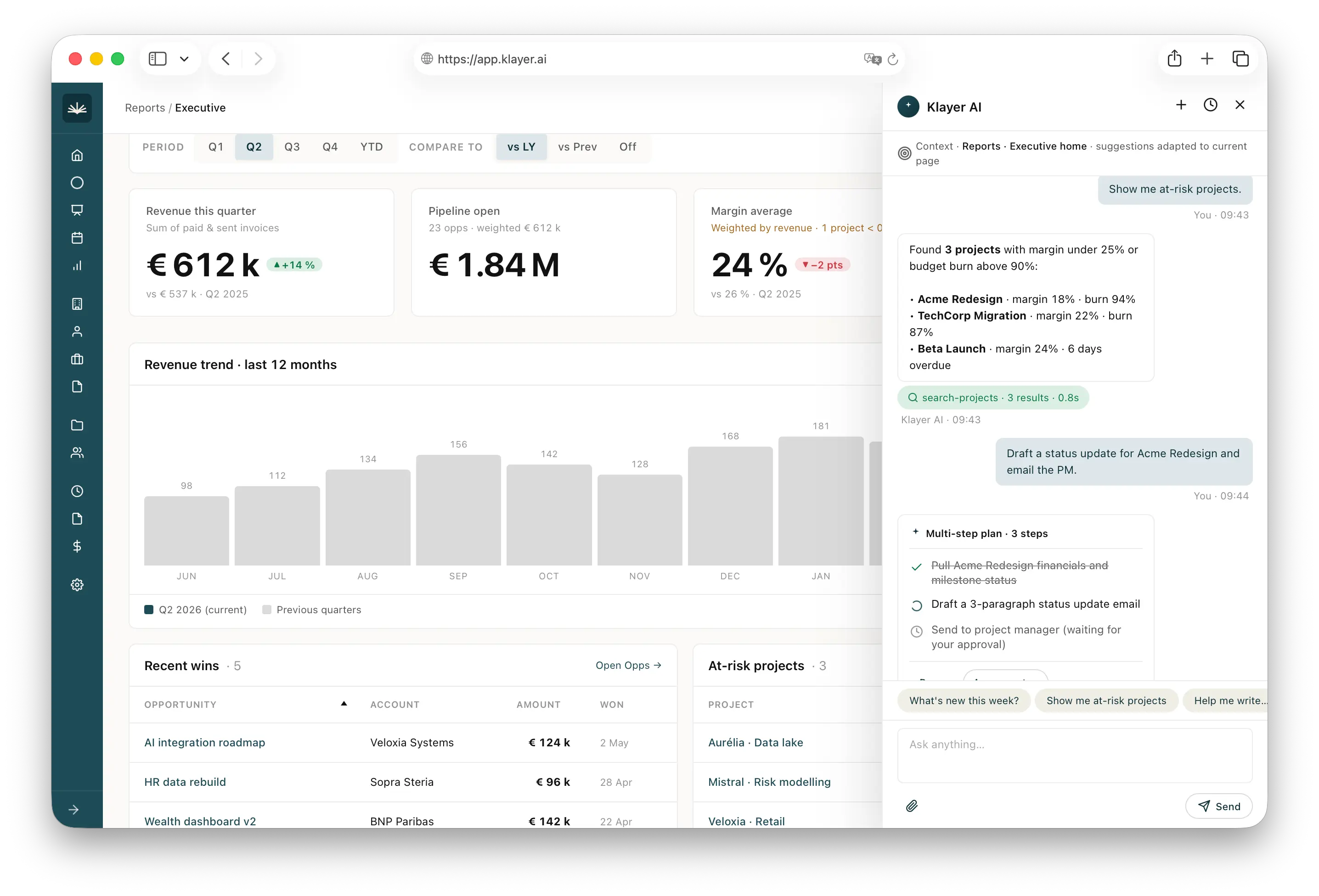1319x896 pixels.
Task: Close the Klayer AI panel
Action: coord(1240,105)
